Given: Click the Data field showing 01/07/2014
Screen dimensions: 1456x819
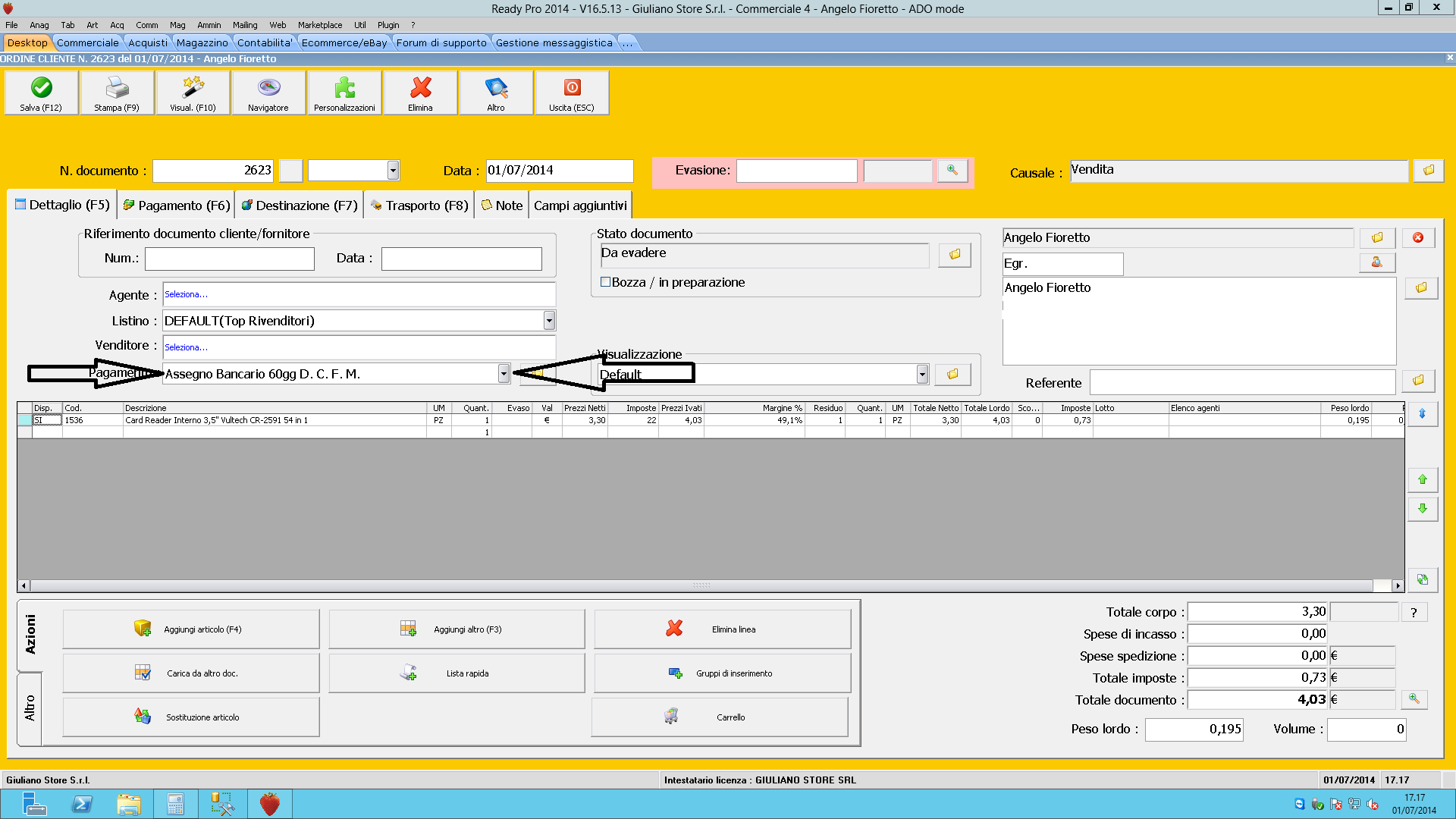Looking at the screenshot, I should tap(560, 171).
